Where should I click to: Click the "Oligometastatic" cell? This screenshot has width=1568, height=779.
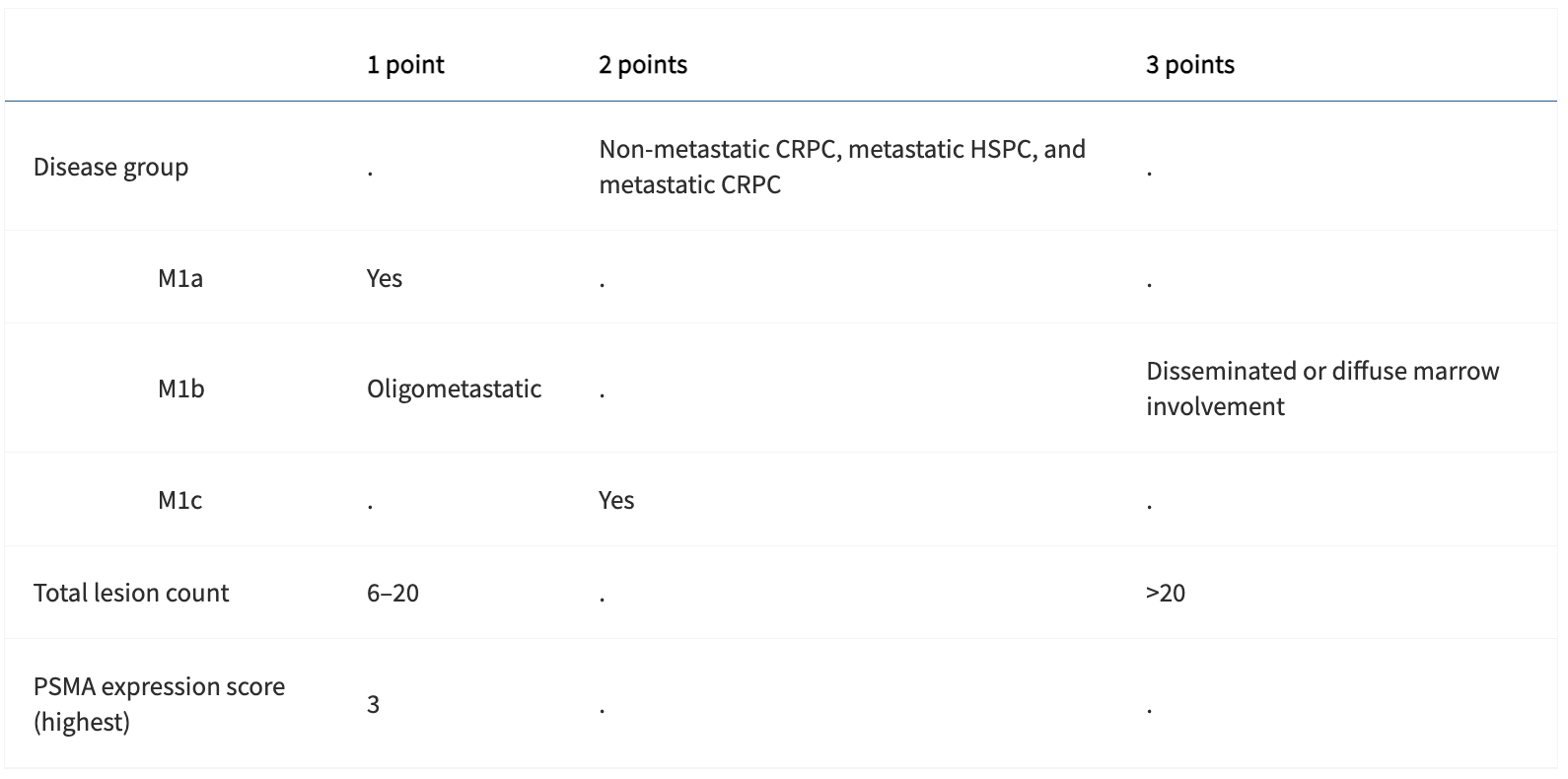pyautogui.click(x=454, y=389)
